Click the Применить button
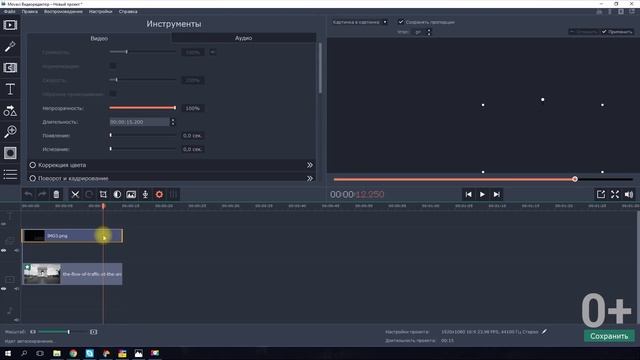The width and height of the screenshot is (640, 360). click(x=617, y=32)
